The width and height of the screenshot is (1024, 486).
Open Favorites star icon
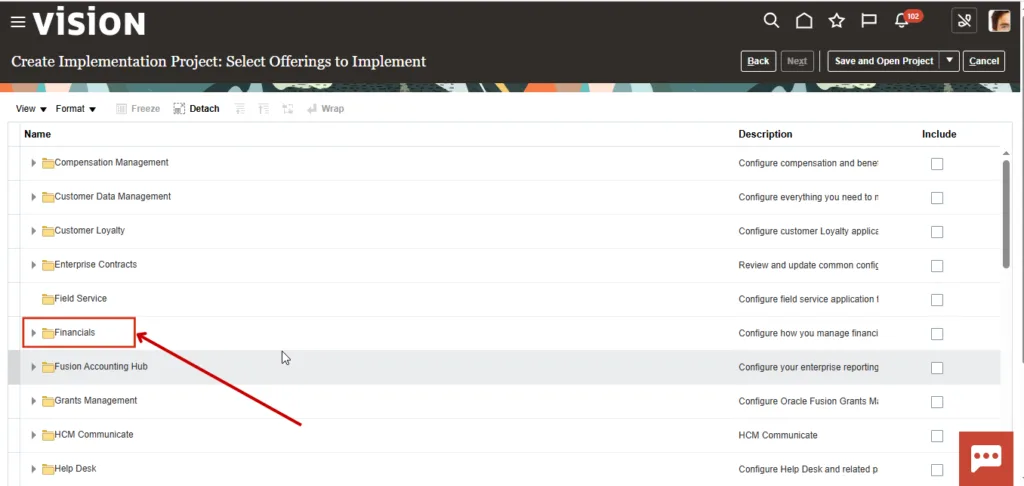click(837, 21)
